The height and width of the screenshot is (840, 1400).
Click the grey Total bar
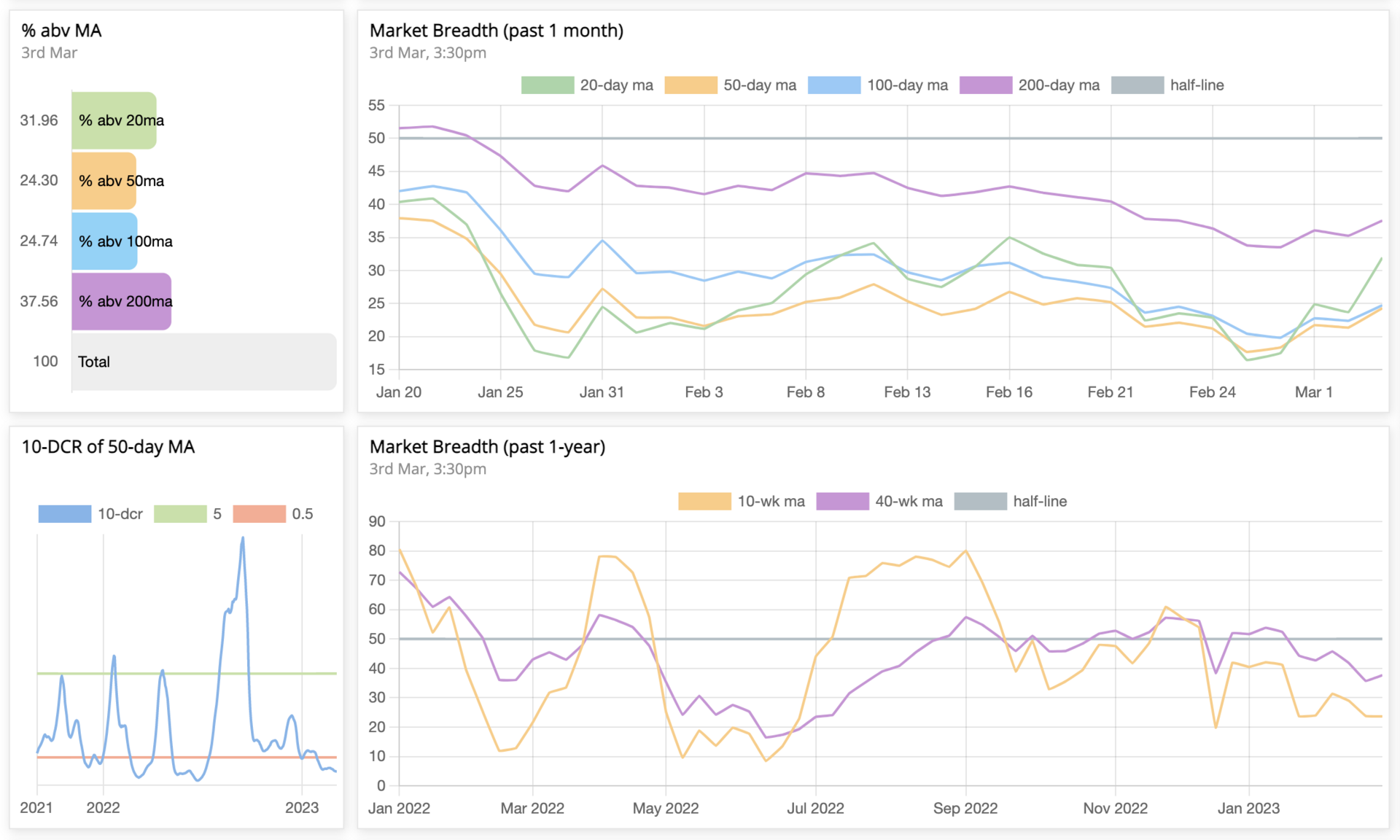(204, 362)
